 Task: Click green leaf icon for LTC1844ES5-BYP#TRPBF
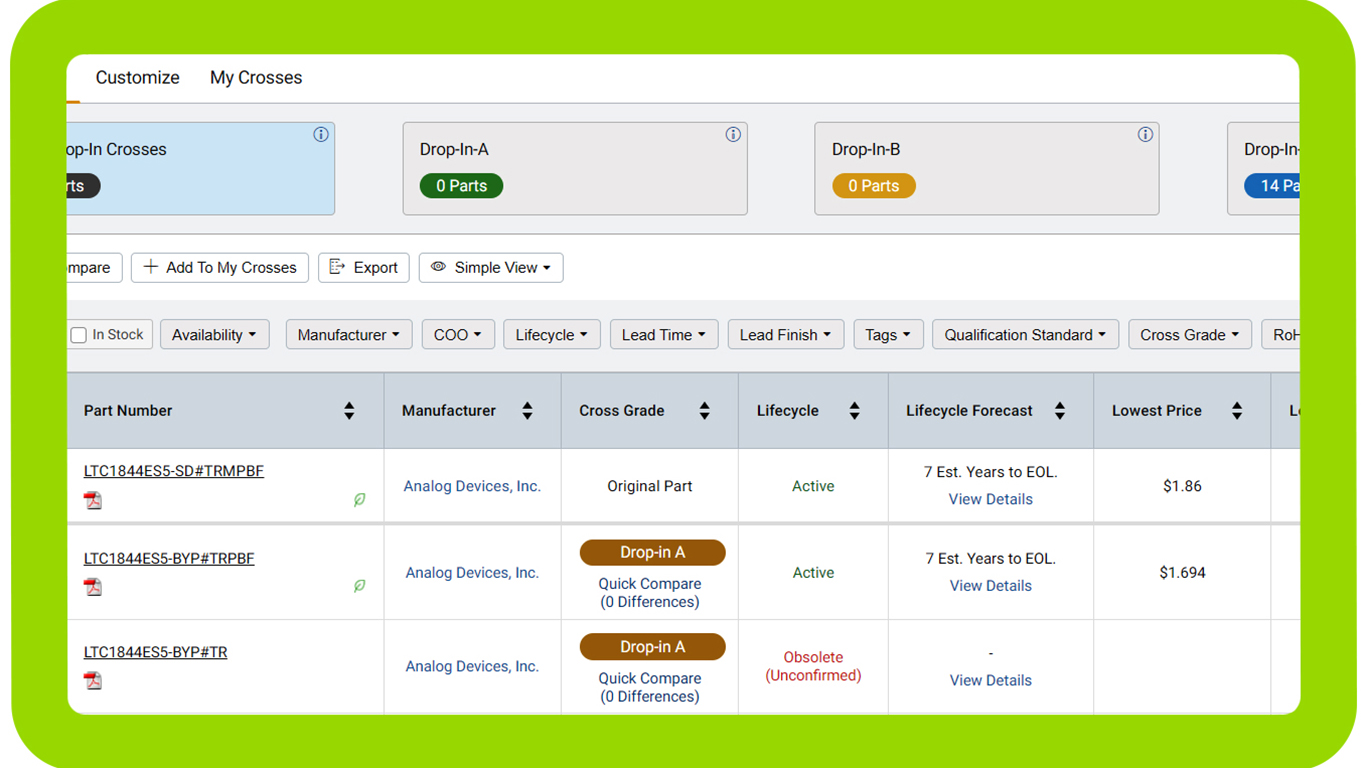359,586
